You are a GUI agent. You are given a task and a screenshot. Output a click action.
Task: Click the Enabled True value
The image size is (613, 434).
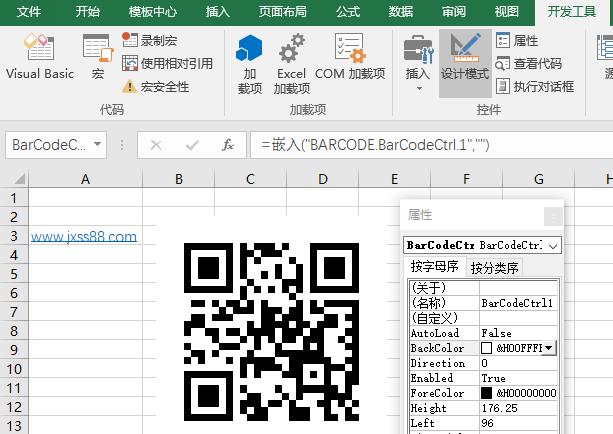(518, 378)
